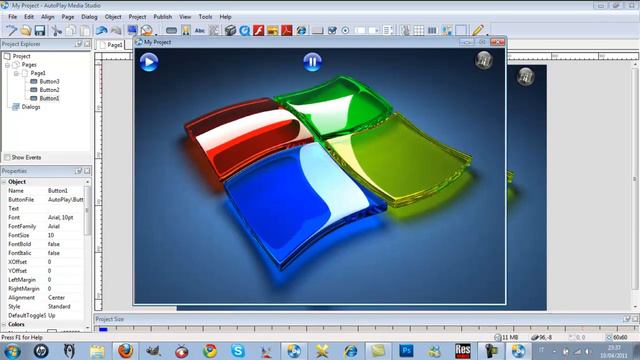This screenshot has width=640, height=360.
Task: Click the round gray button in preview window
Action: (484, 61)
